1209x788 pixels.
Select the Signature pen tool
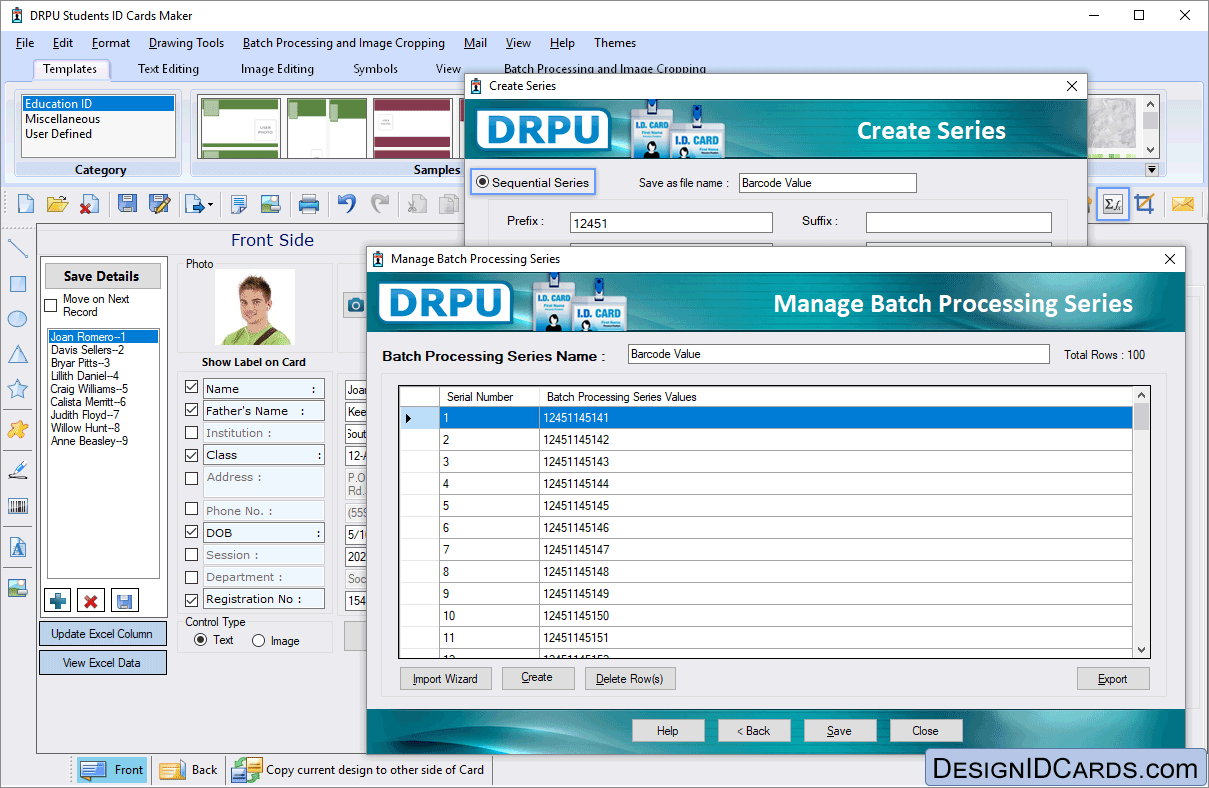click(x=17, y=469)
